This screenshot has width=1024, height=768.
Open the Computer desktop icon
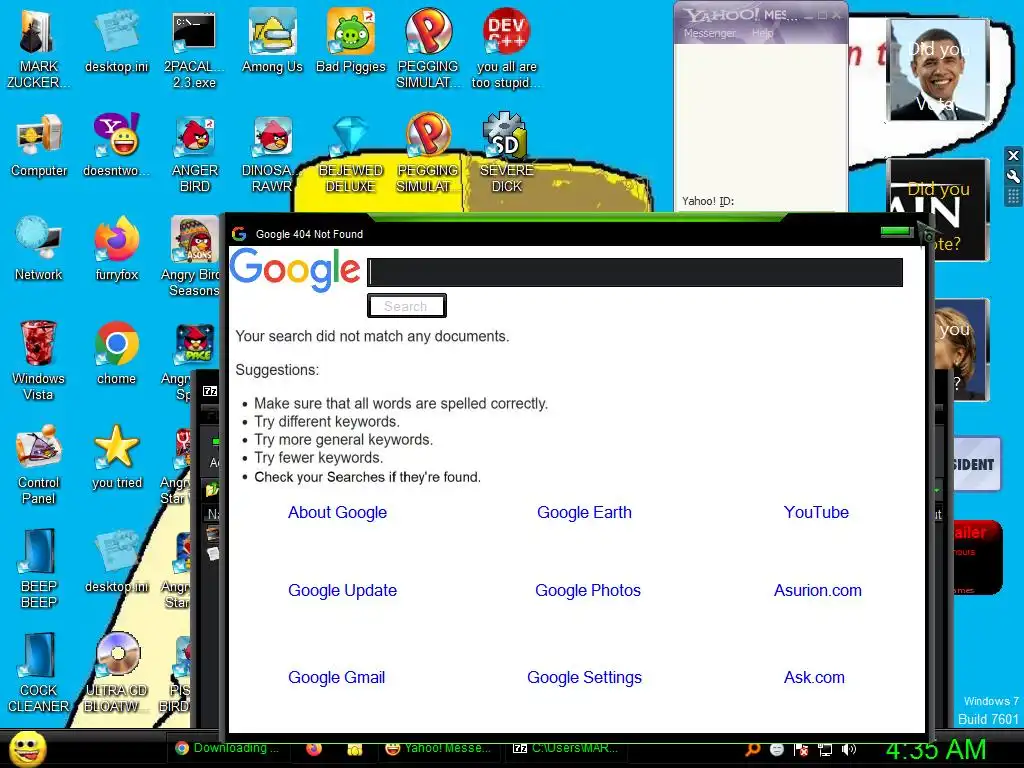[x=39, y=145]
